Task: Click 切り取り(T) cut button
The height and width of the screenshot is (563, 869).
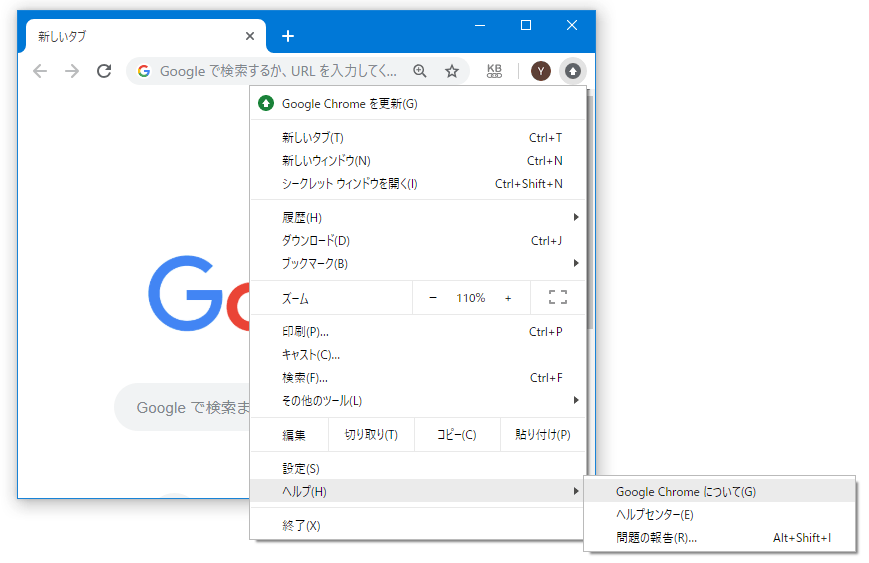Action: (371, 435)
